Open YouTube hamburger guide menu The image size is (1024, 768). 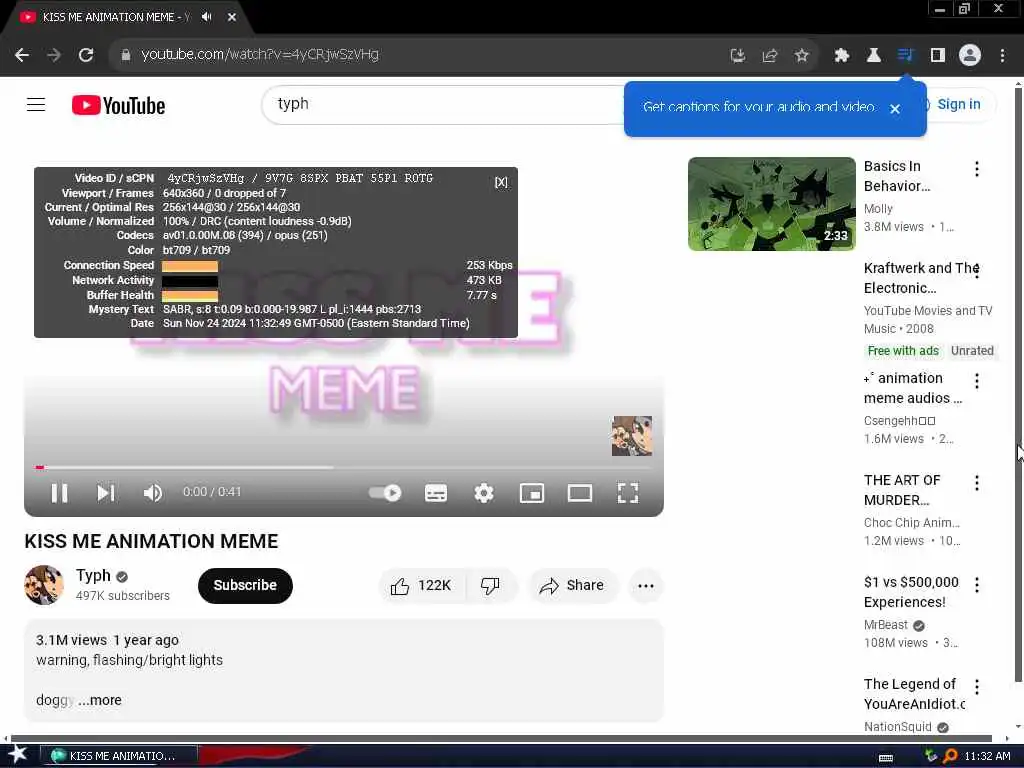coord(36,104)
